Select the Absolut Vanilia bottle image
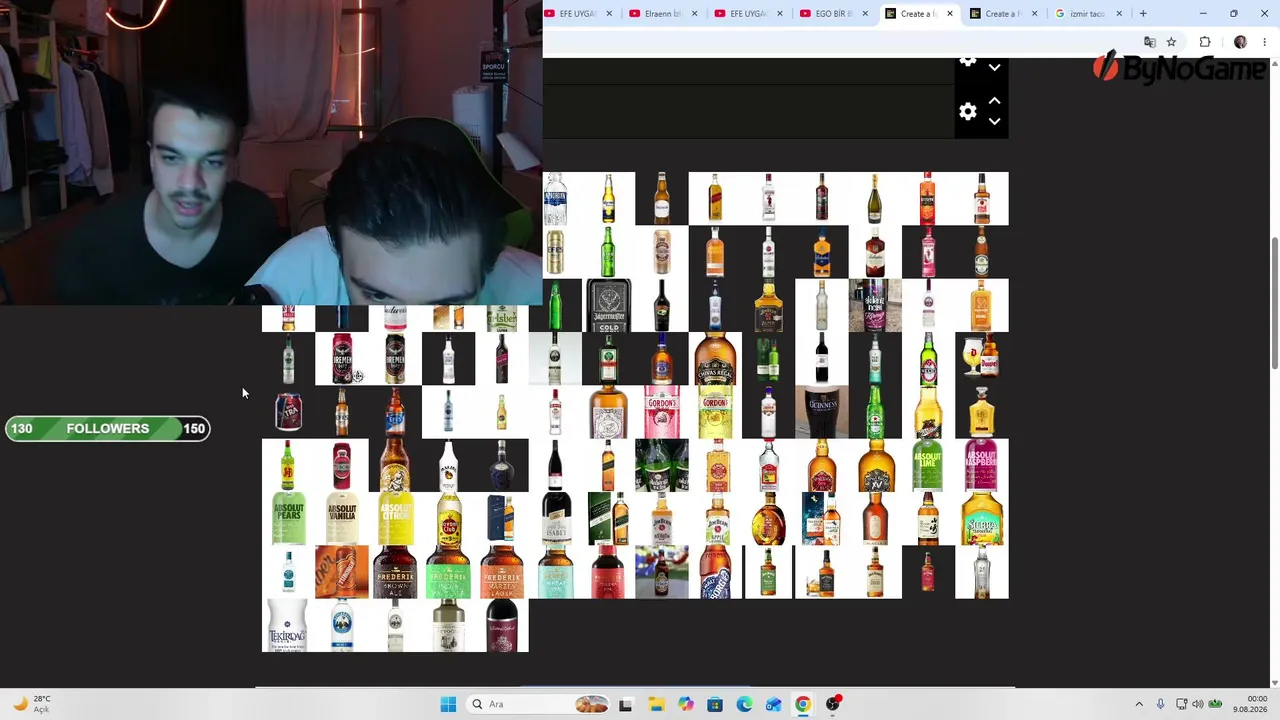Image resolution: width=1280 pixels, height=720 pixels. [342, 519]
